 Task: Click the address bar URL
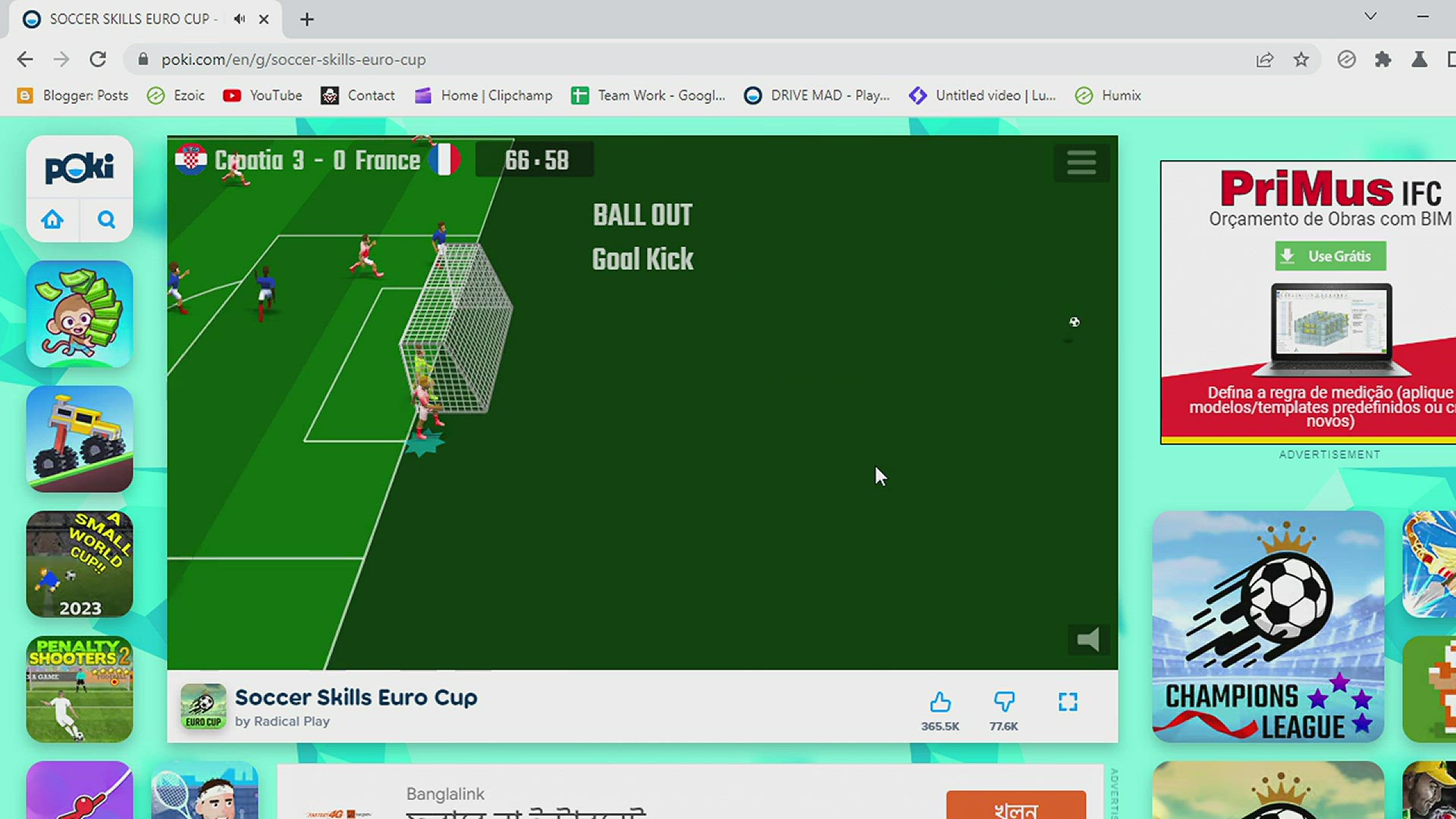[293, 59]
